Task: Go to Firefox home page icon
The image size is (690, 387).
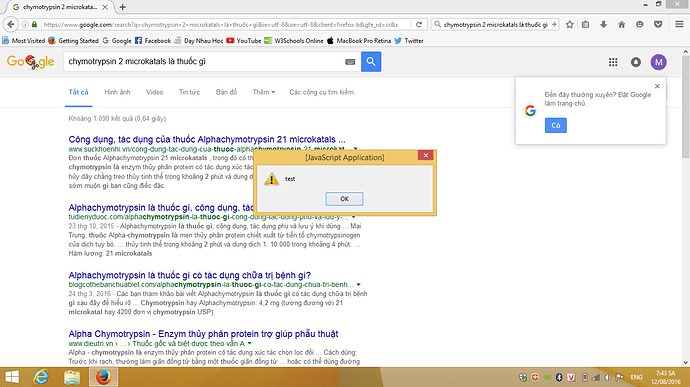Action: pos(621,25)
